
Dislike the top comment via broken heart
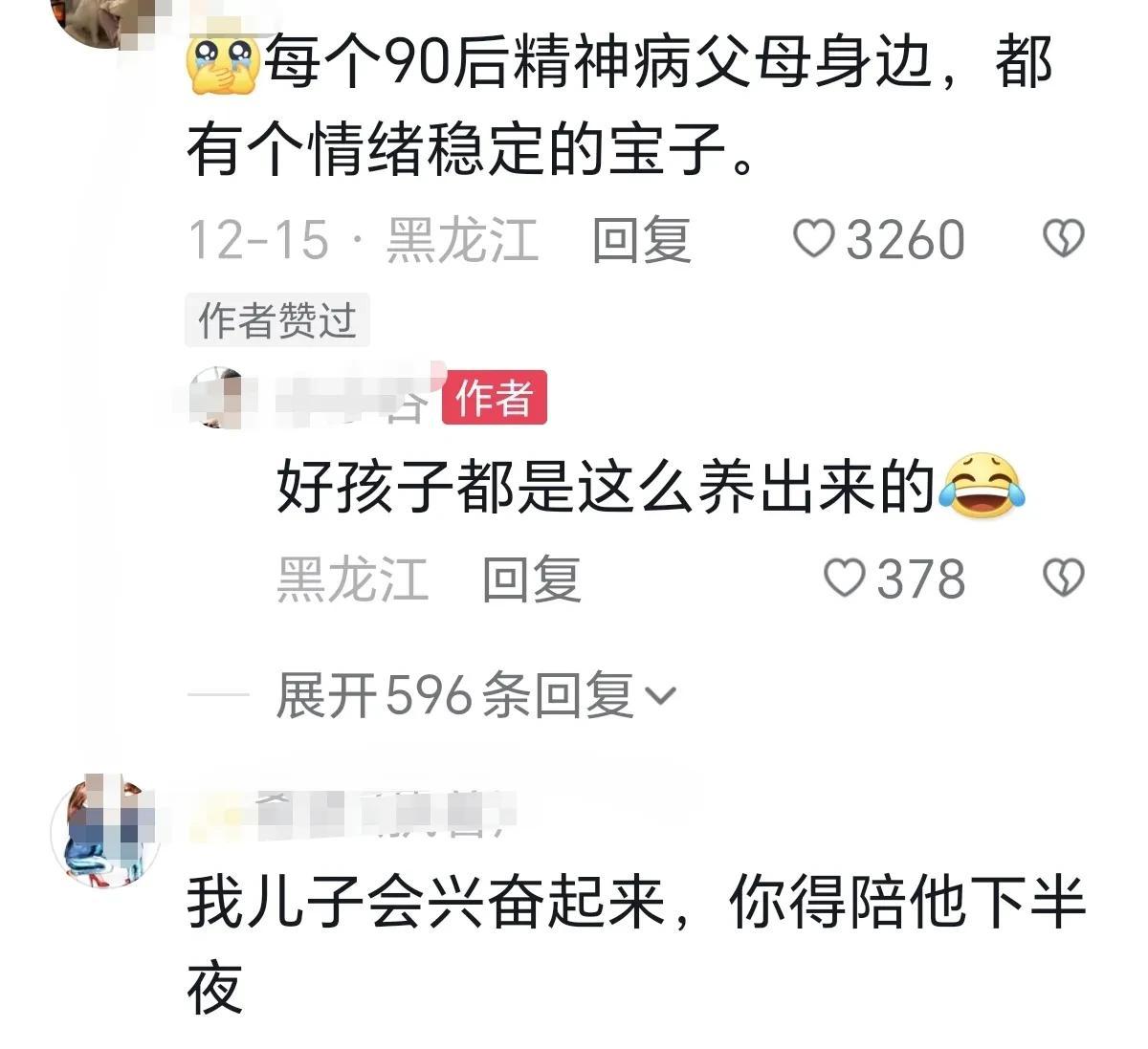click(x=1062, y=238)
